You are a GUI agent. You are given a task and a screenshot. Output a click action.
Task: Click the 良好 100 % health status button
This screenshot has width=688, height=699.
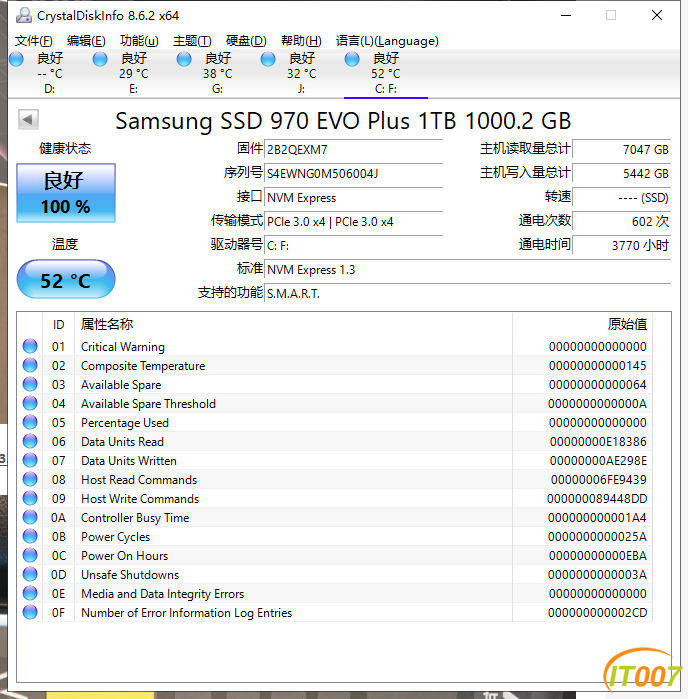pyautogui.click(x=66, y=193)
